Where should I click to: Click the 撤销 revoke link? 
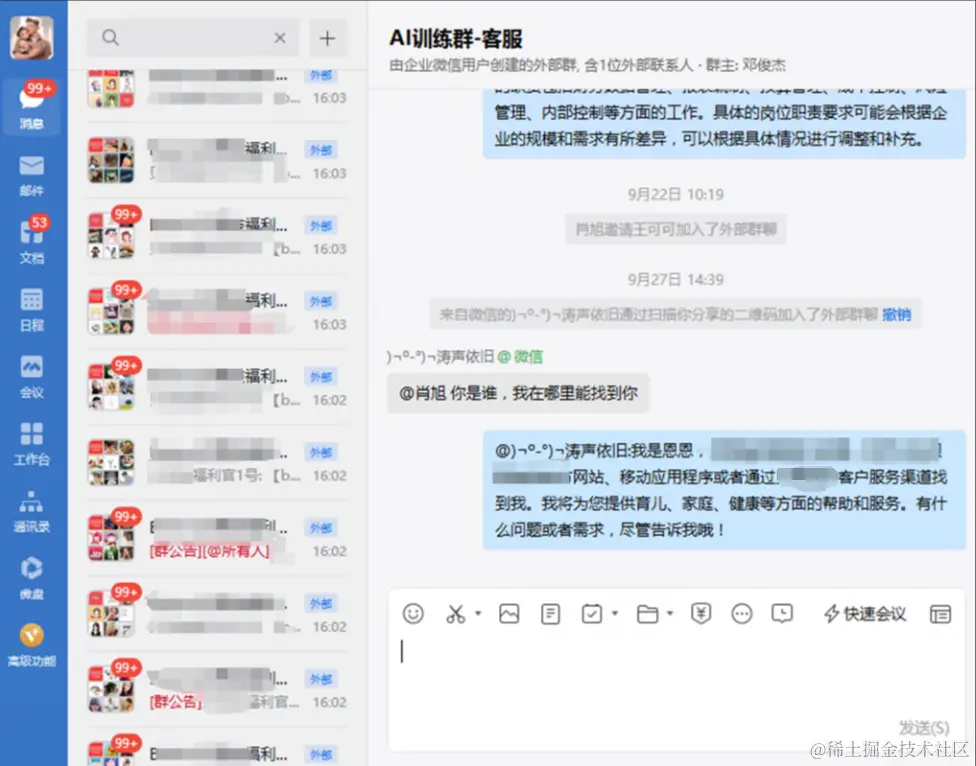tap(896, 315)
